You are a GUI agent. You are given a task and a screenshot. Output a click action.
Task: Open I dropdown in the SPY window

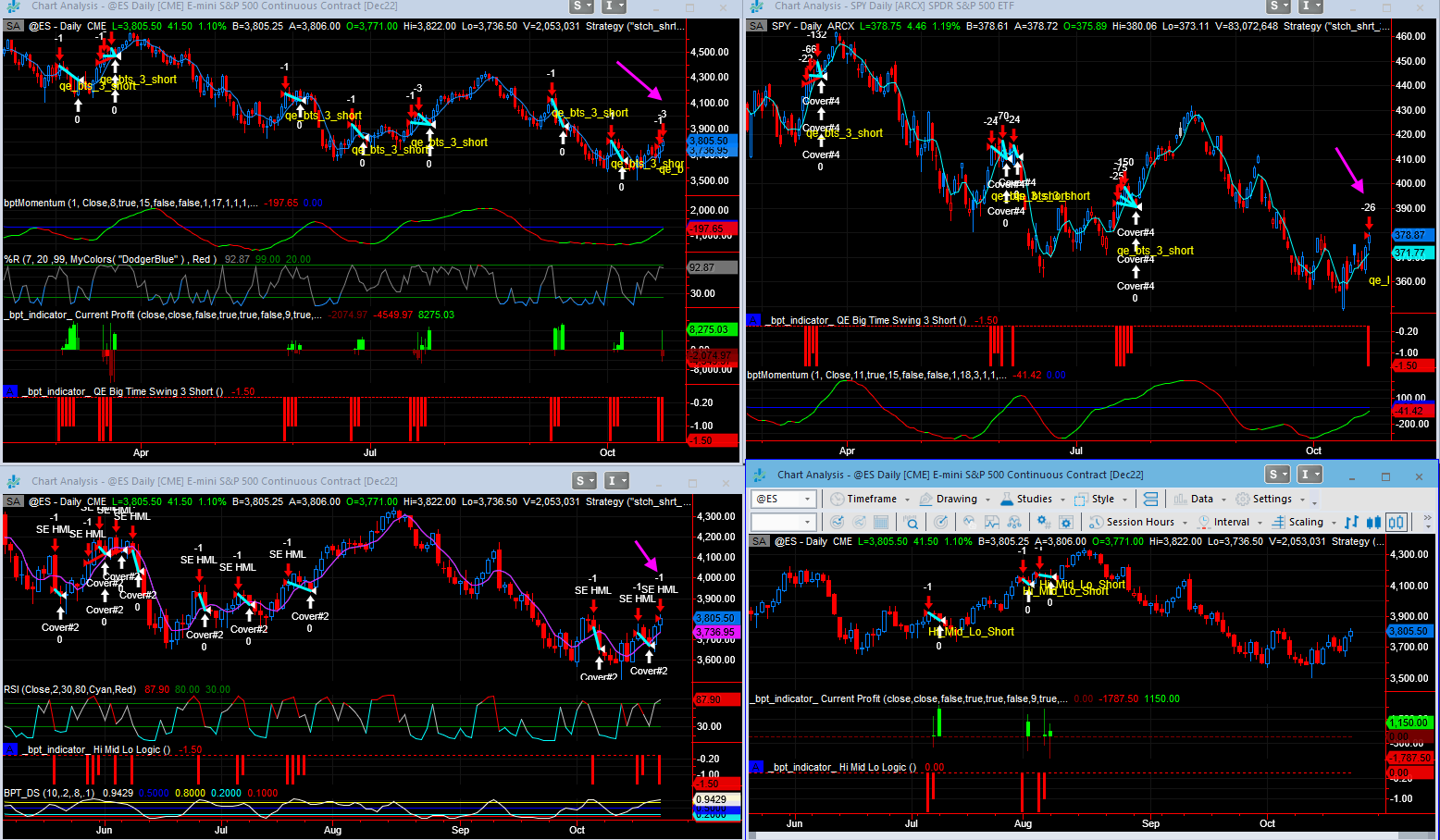pos(1310,6)
